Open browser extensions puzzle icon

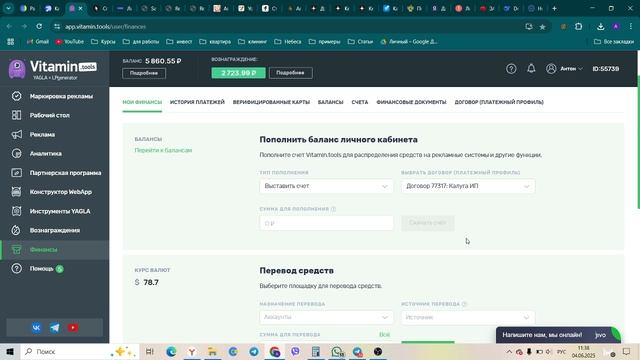tap(578, 27)
